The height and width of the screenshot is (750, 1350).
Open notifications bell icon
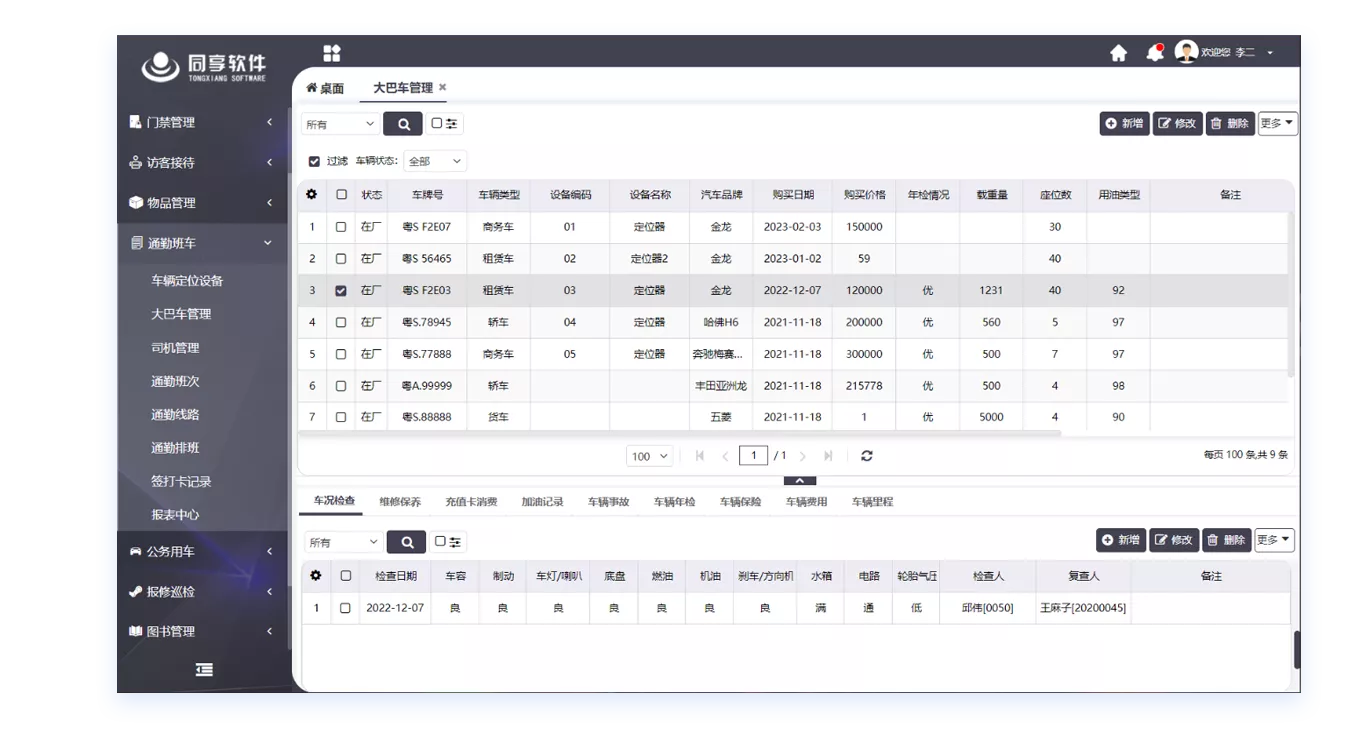coord(1155,52)
